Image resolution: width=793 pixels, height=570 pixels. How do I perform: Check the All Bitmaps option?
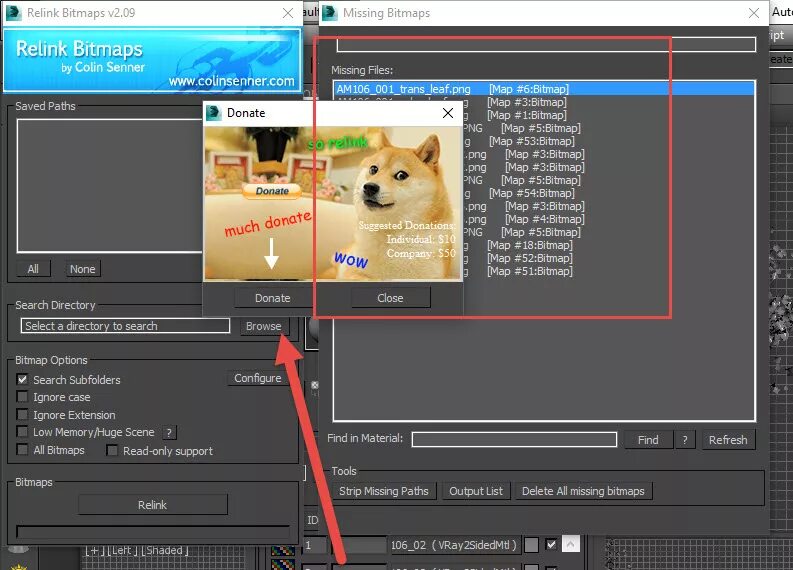pyautogui.click(x=22, y=449)
